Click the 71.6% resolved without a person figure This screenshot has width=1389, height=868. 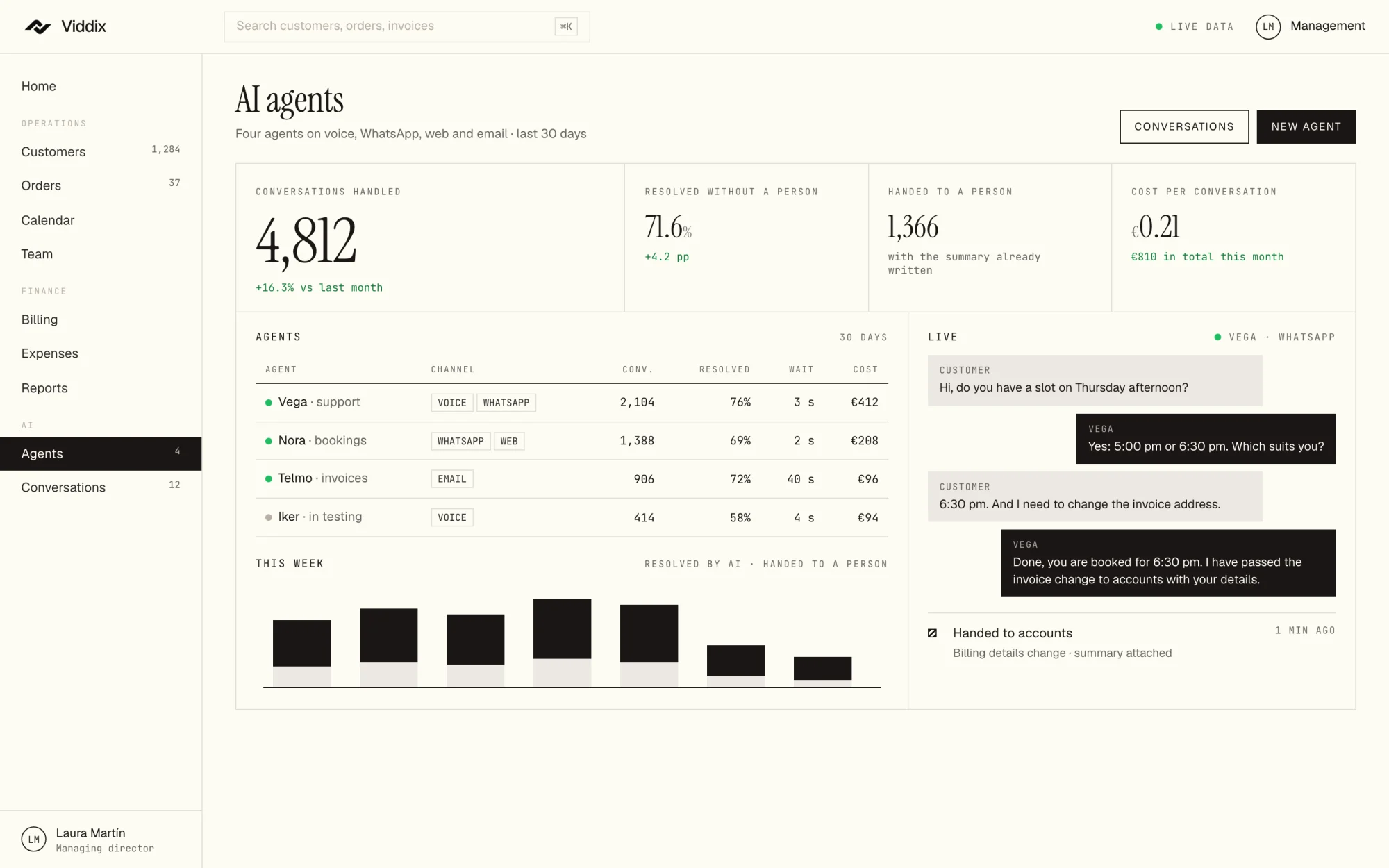(x=668, y=227)
